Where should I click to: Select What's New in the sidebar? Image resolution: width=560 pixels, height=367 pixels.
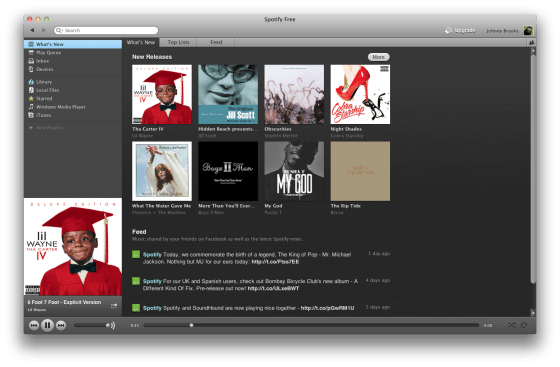[x=73, y=44]
